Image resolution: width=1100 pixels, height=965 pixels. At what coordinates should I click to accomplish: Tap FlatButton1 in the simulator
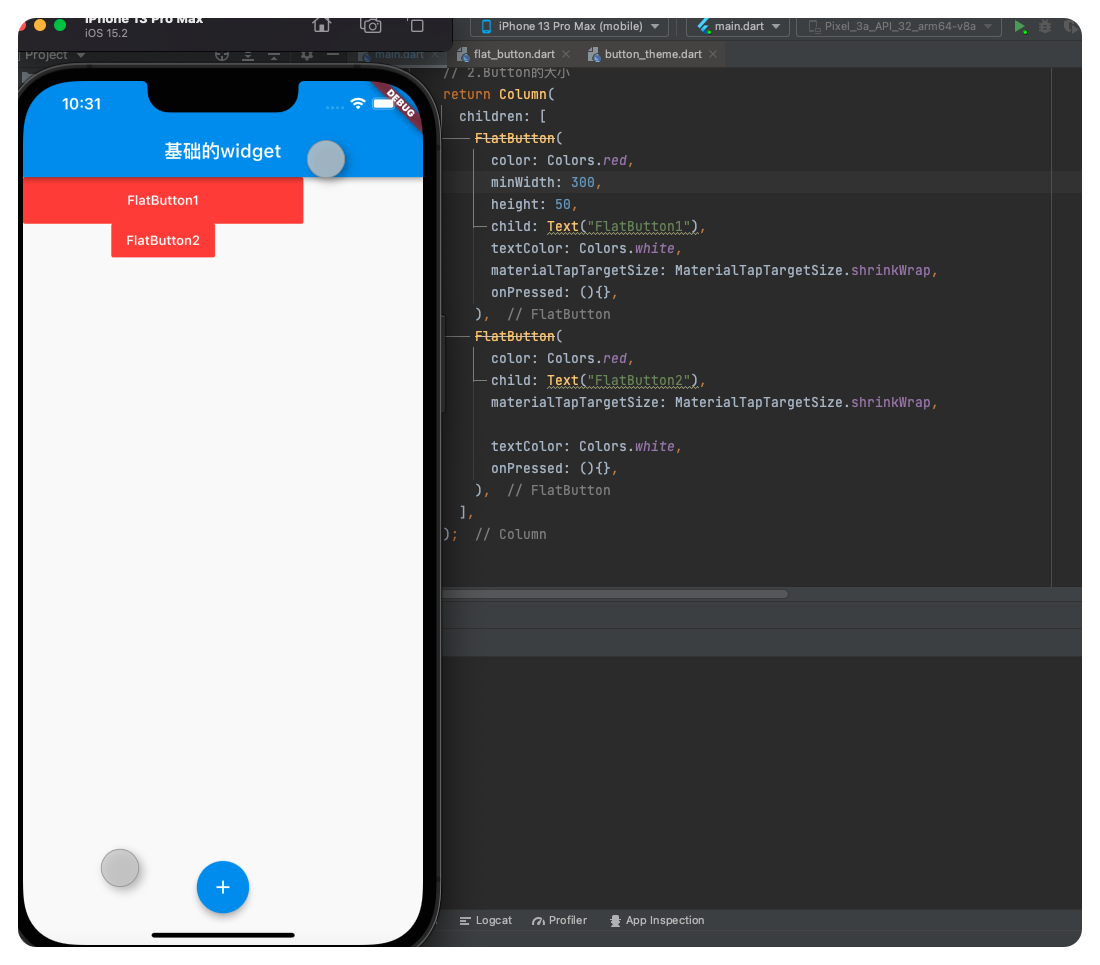163,200
